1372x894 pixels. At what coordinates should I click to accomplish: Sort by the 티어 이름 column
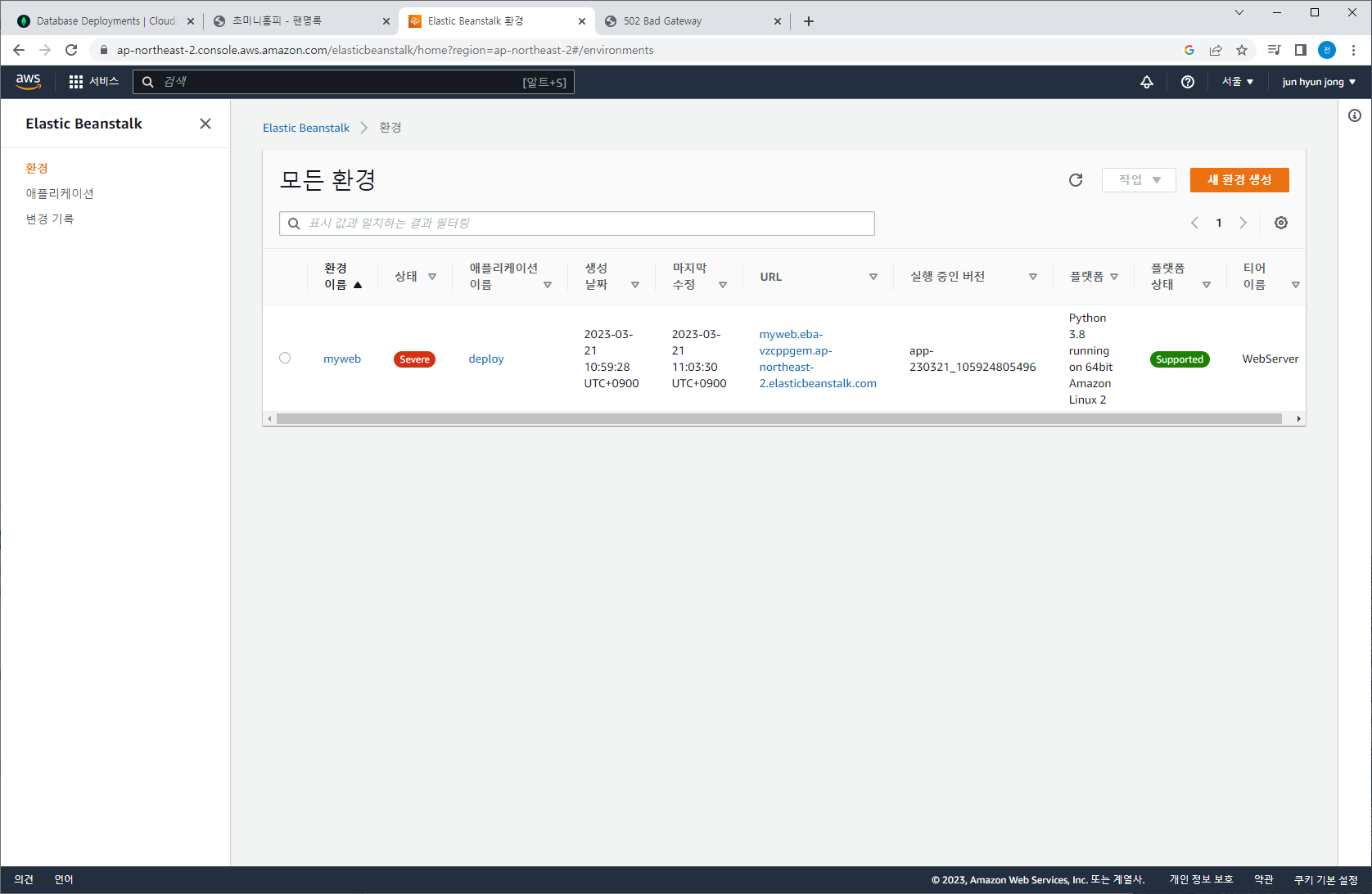click(1296, 285)
